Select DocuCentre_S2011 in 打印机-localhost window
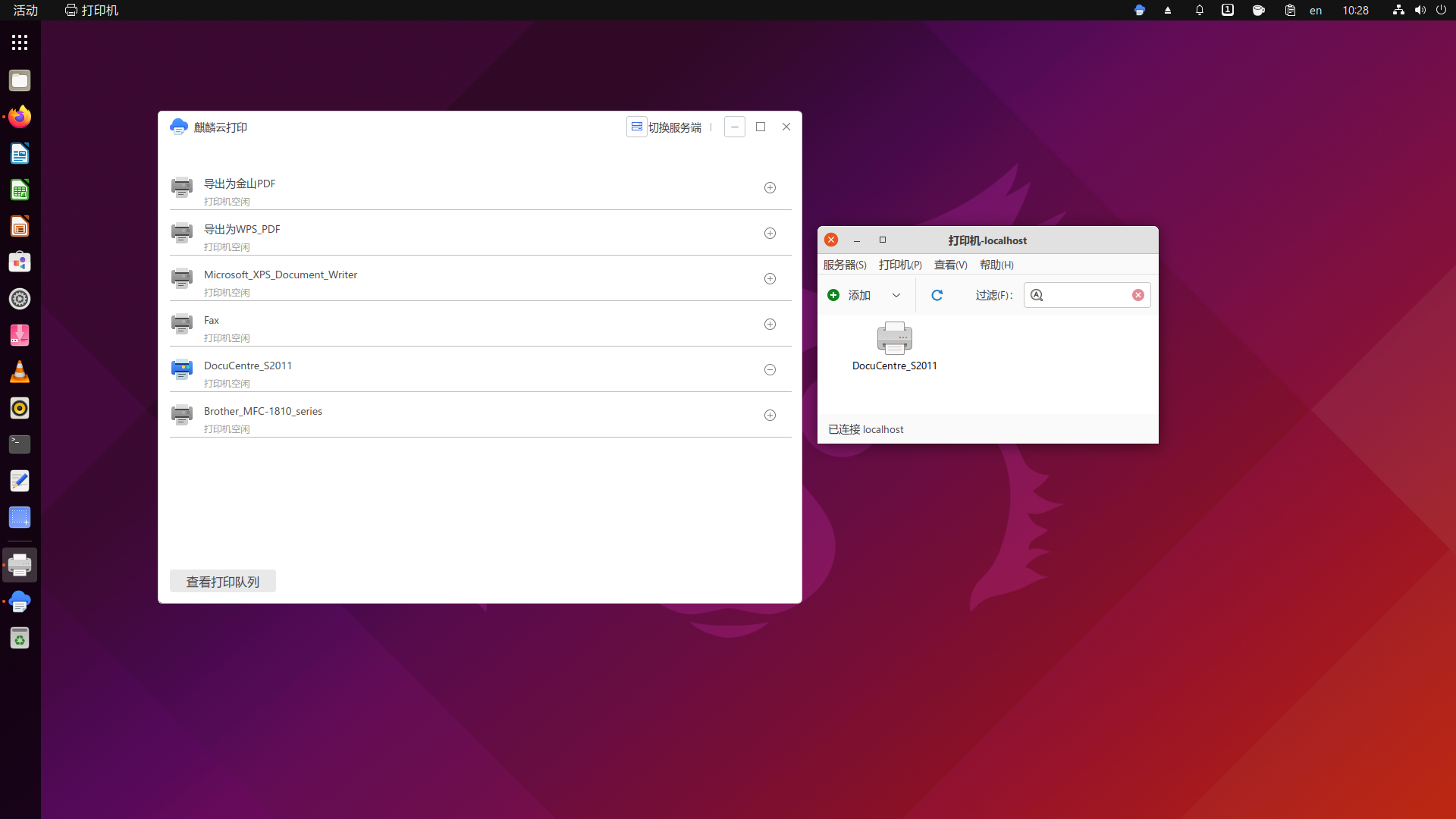The image size is (1456, 819). (895, 347)
